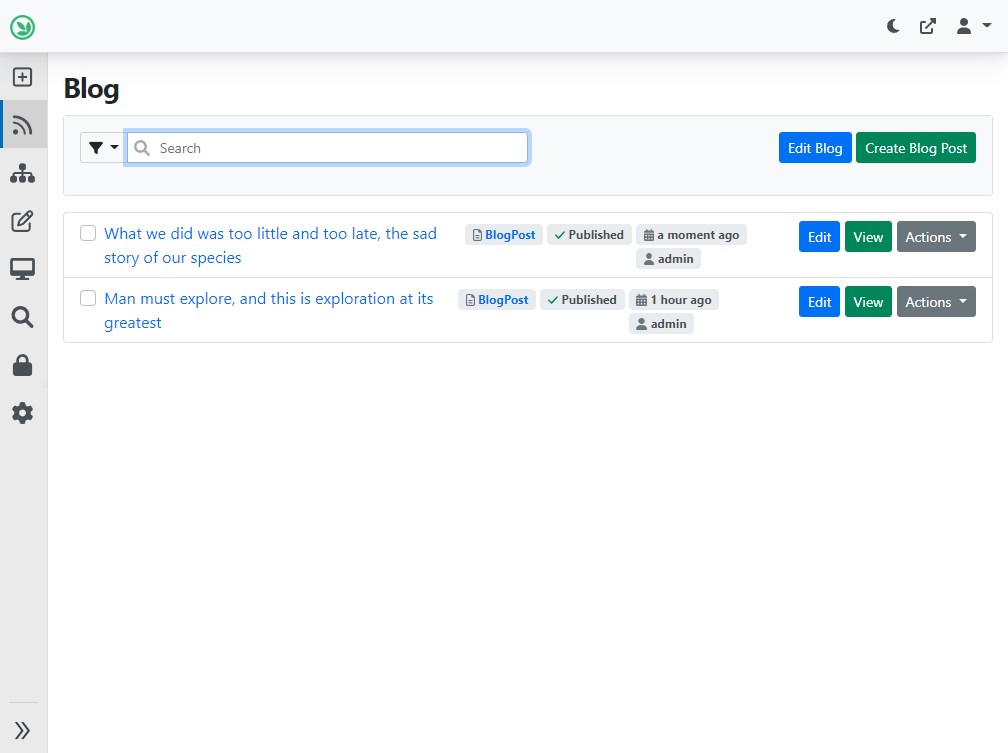Open the Security lock sidebar icon
Screen dimensions: 1008x753
point(22,365)
